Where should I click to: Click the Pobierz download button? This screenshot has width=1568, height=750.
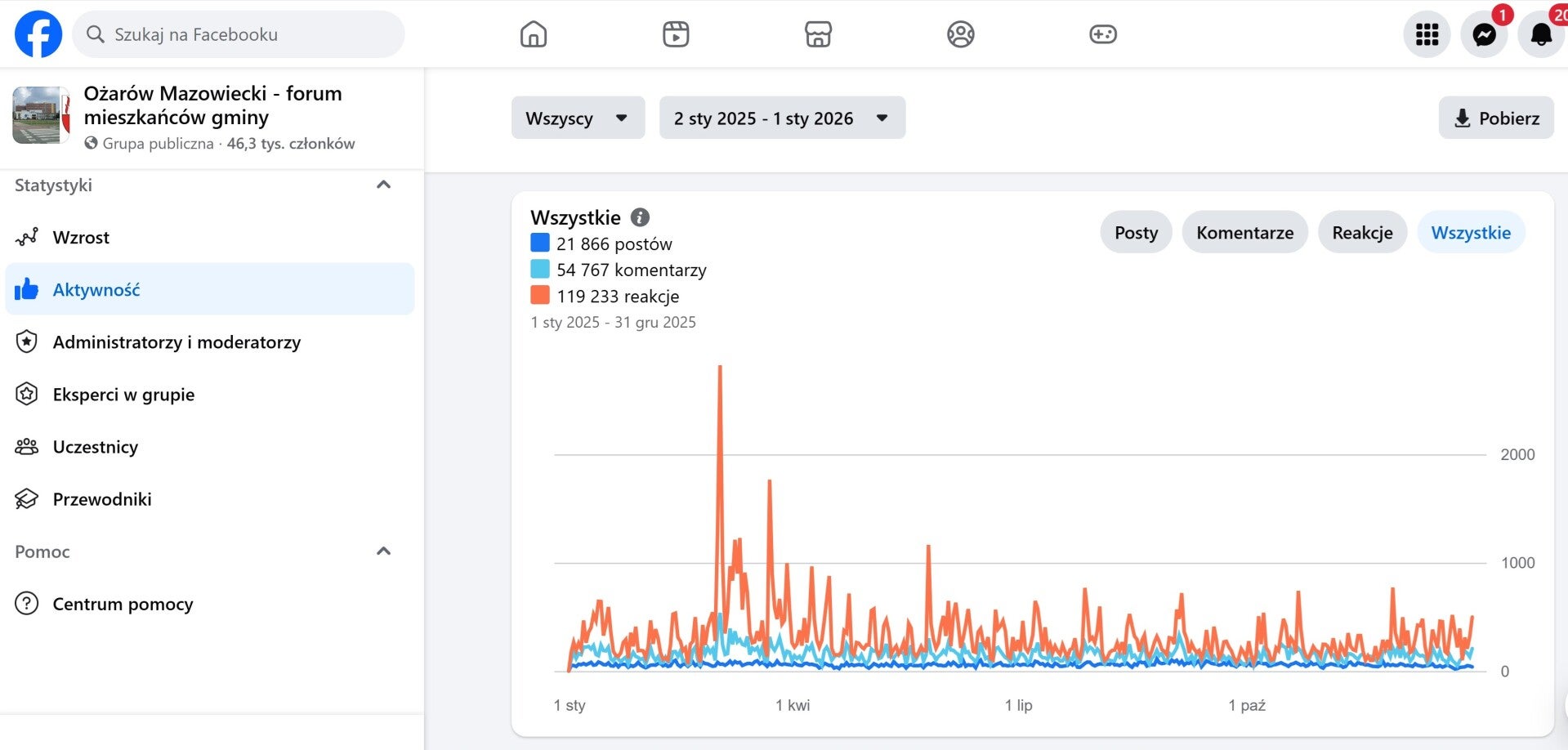(1496, 118)
